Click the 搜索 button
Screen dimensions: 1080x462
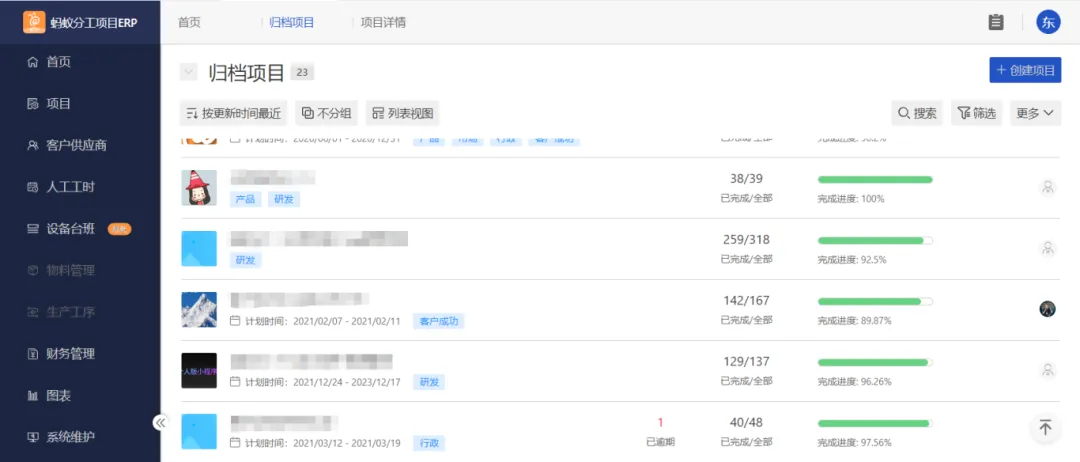pos(917,113)
